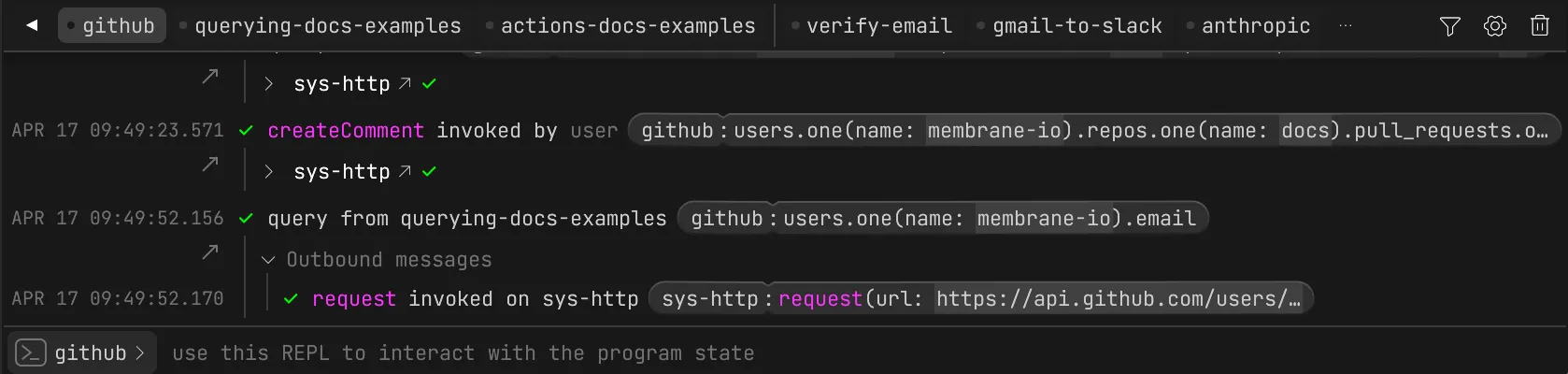Viewport: 1568px width, 374px height.
Task: Expand the first sys-http entry chevron
Action: coord(269,84)
